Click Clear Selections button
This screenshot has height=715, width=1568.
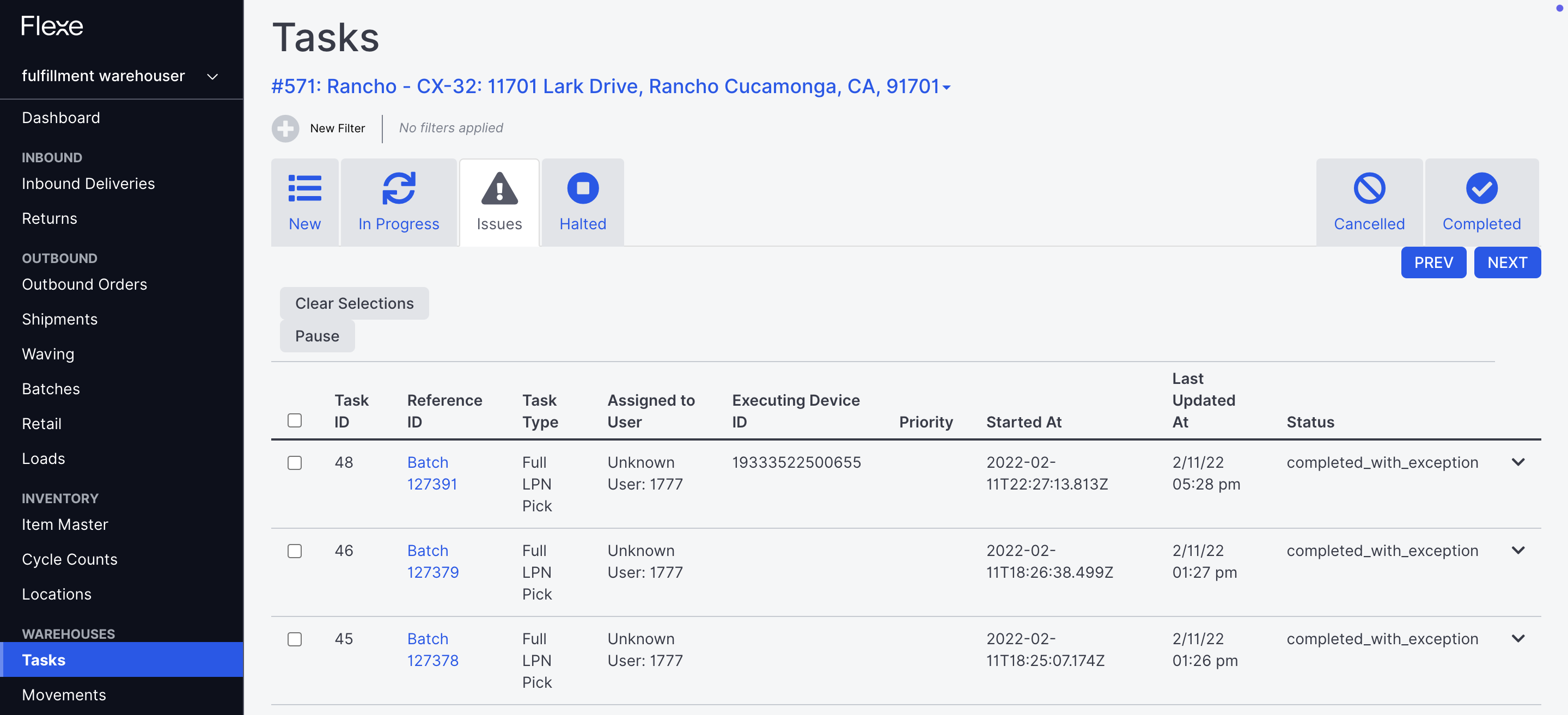[354, 304]
